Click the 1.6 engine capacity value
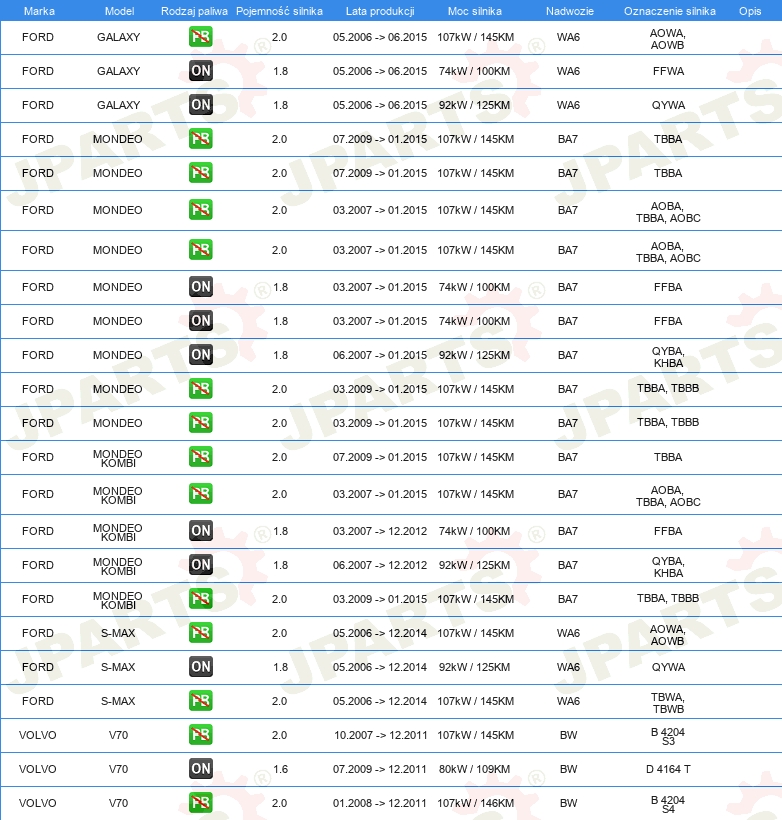The height and width of the screenshot is (820, 782). tap(280, 769)
